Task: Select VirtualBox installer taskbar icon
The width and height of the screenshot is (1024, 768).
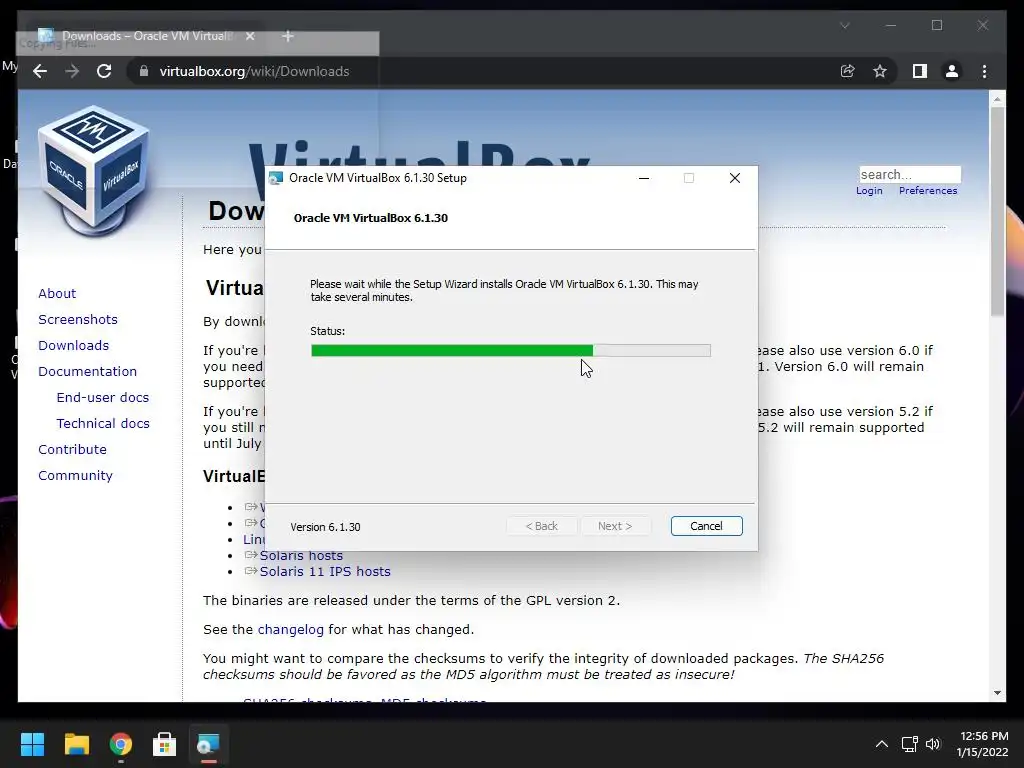Action: (x=208, y=744)
